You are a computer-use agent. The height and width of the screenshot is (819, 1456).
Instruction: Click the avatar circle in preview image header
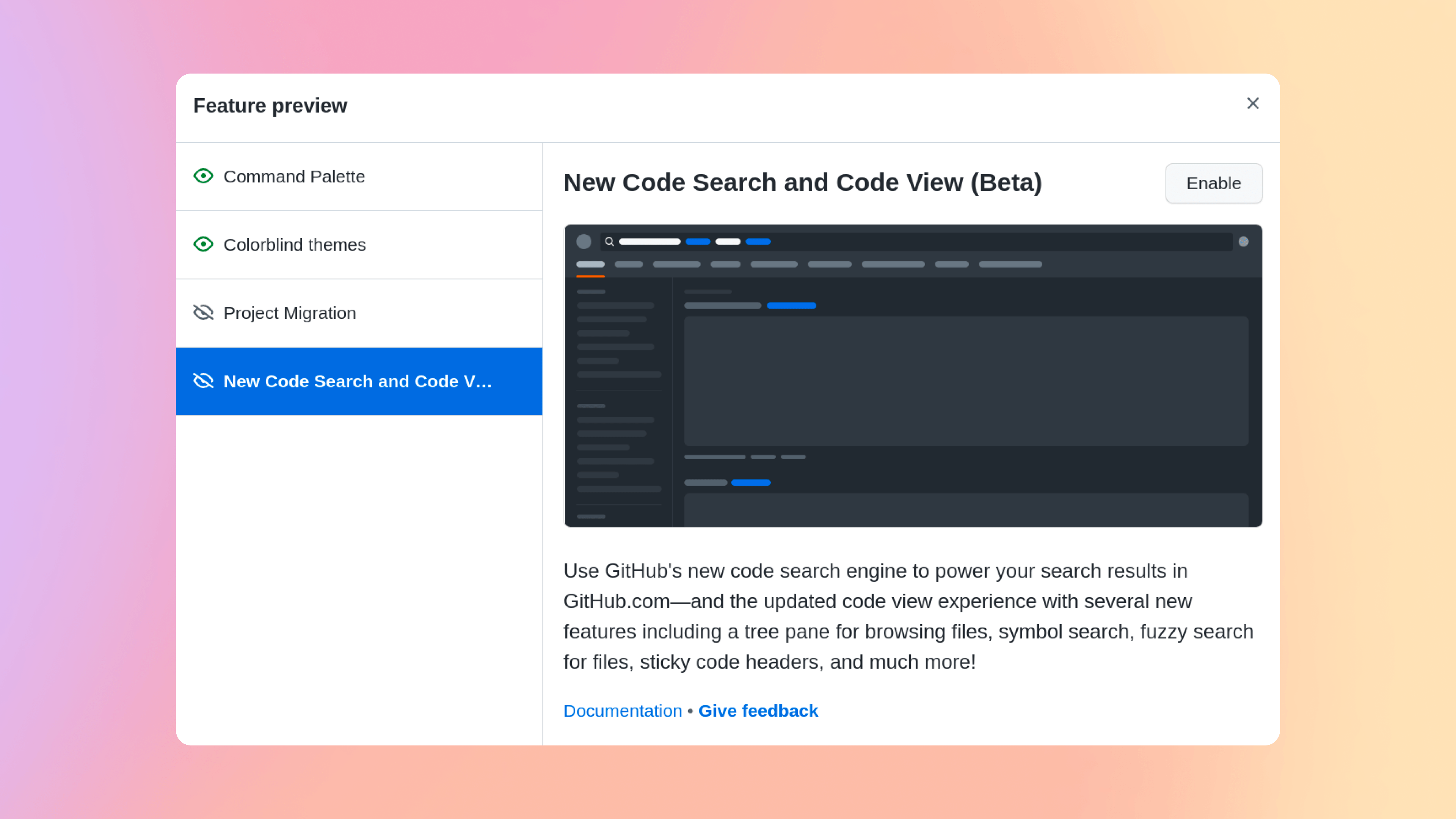tap(583, 242)
